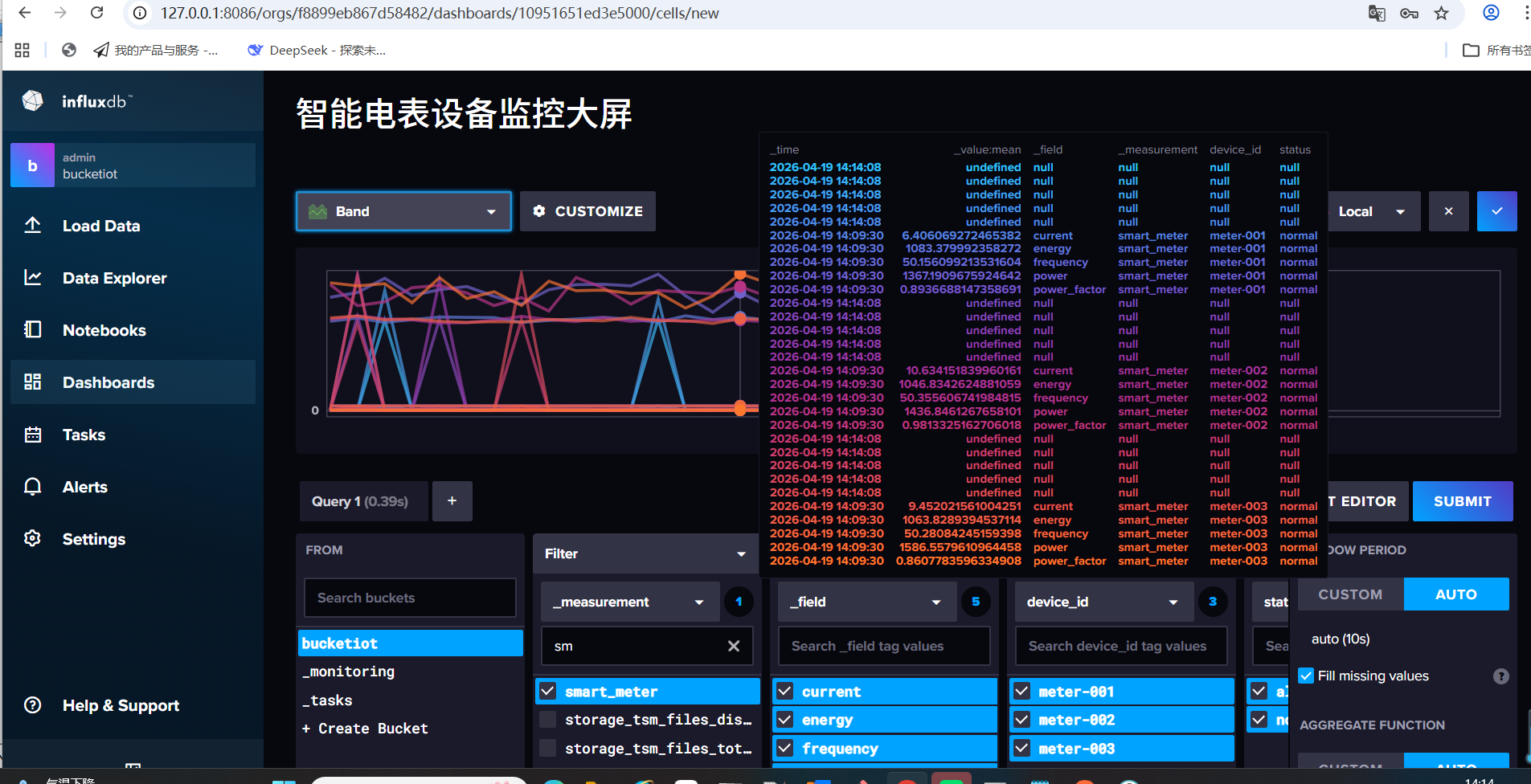Switch to Script Editor button

click(x=1368, y=501)
